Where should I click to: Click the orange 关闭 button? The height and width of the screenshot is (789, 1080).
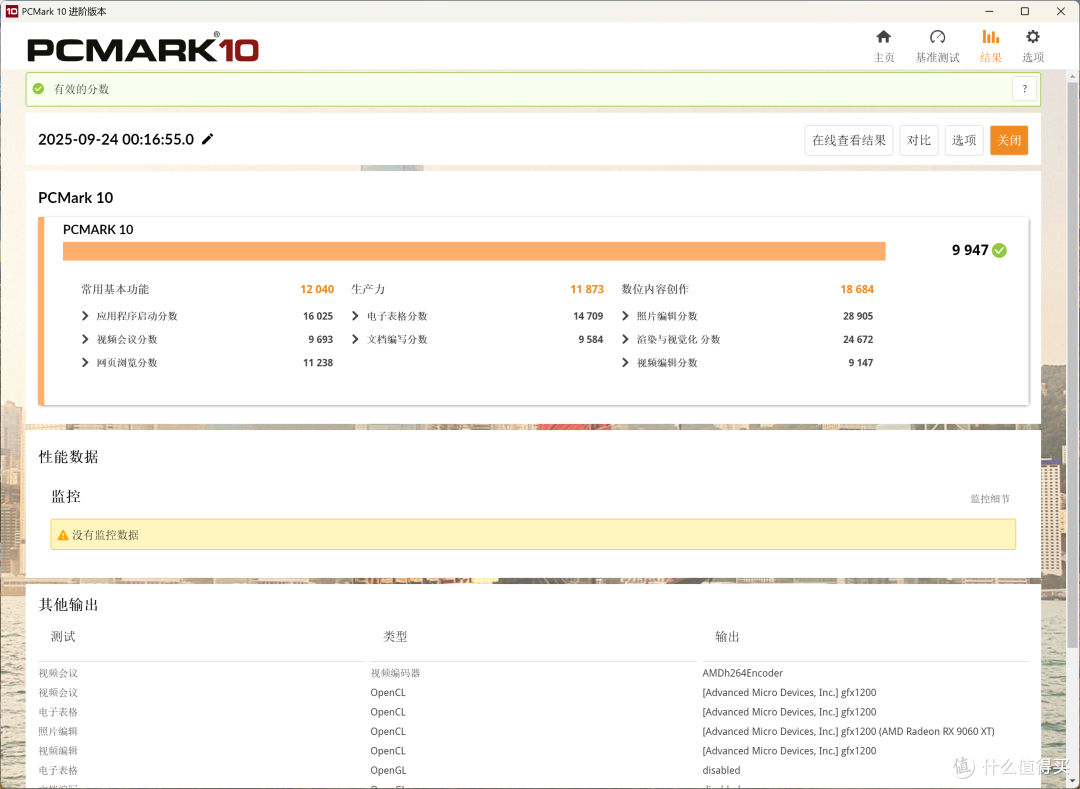tap(1009, 140)
